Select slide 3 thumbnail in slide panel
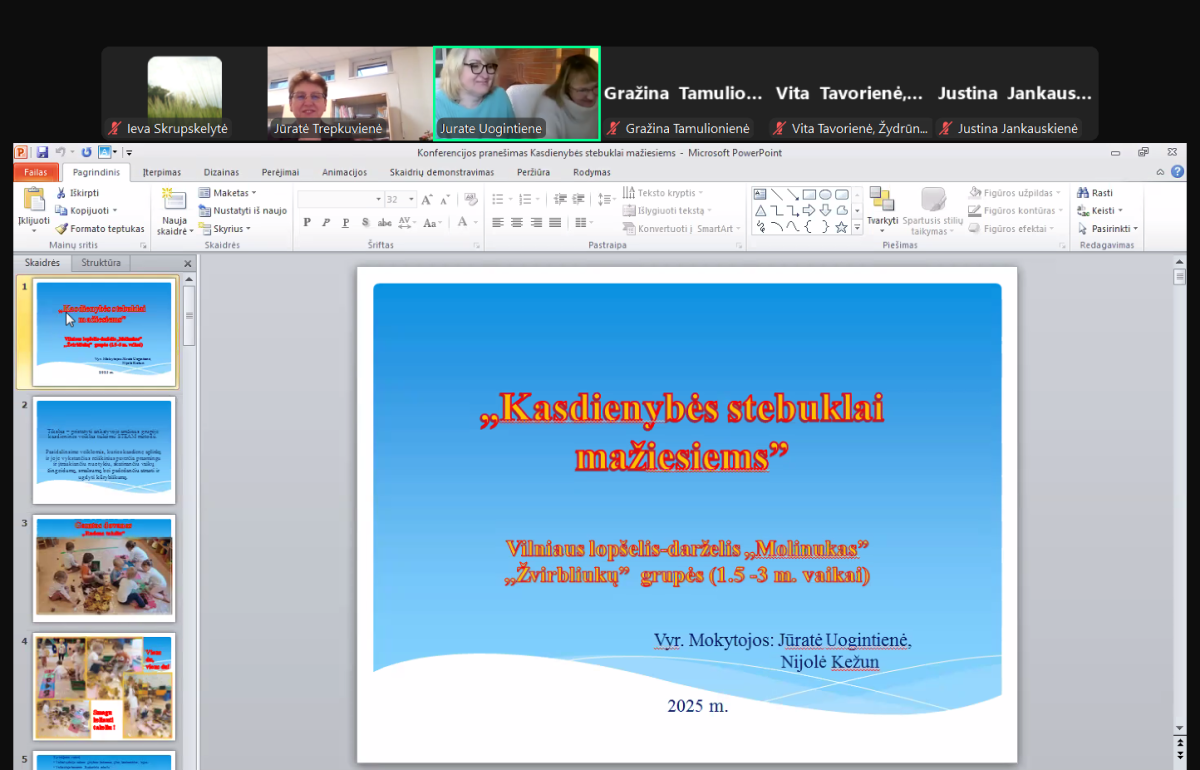 coord(104,566)
